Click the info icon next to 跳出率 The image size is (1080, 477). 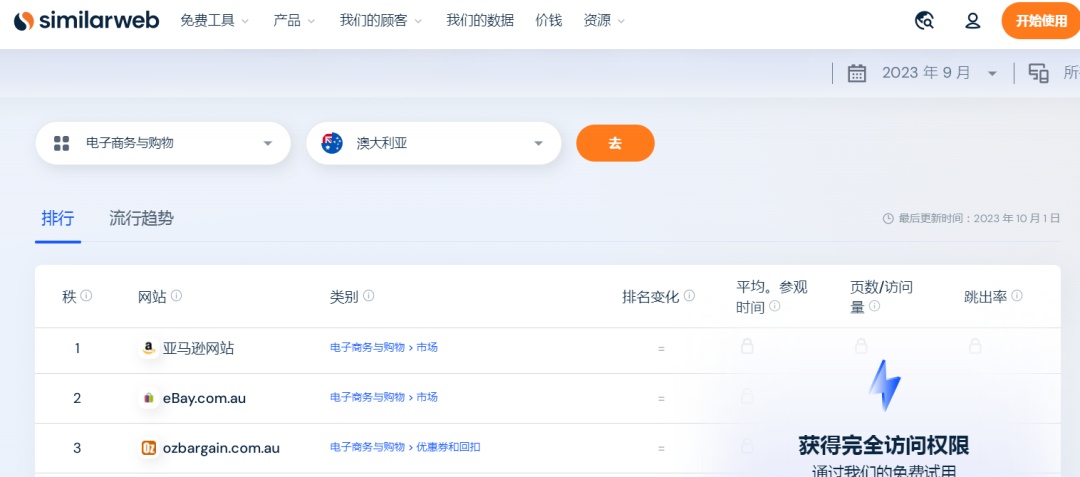[1017, 296]
